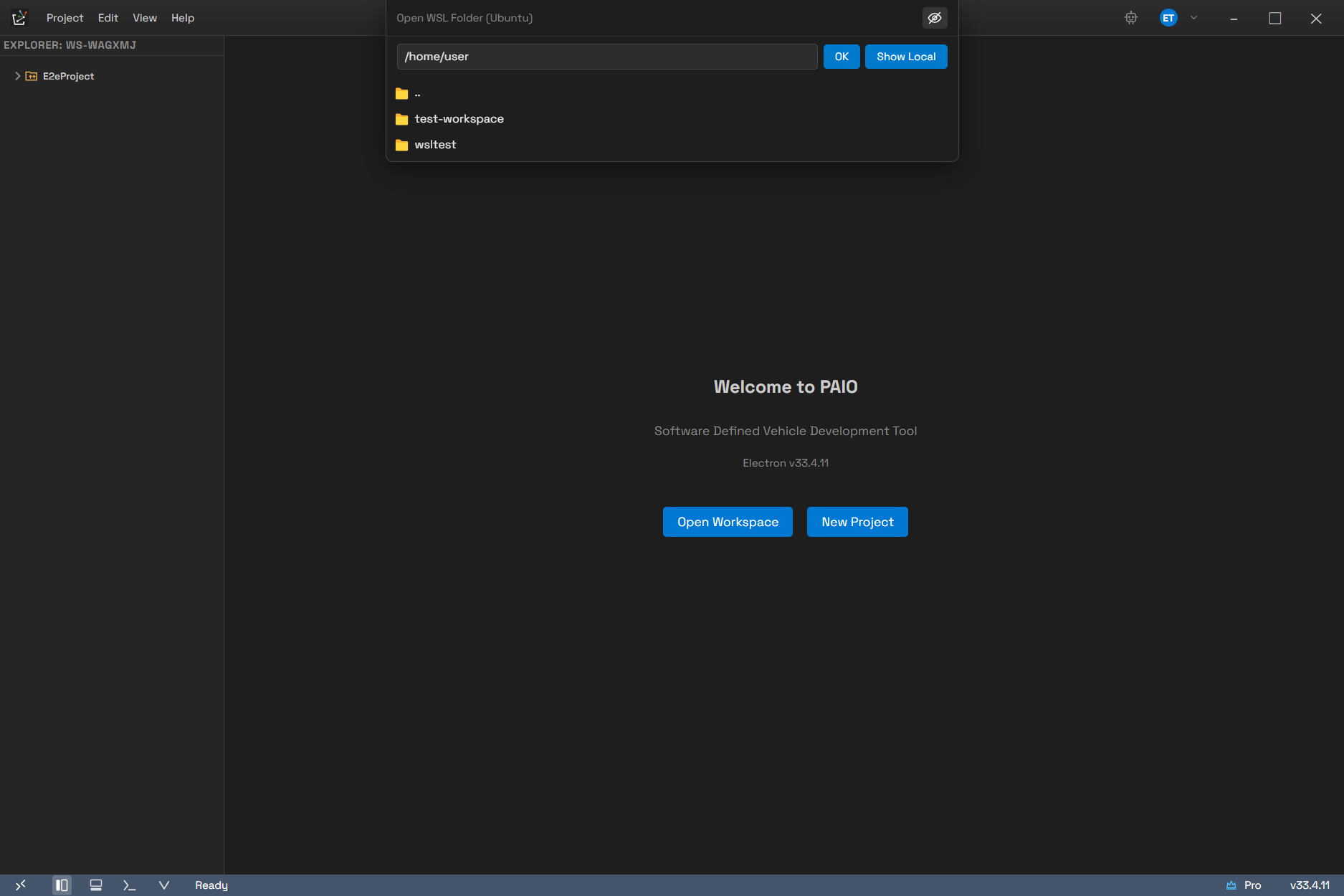Click the Show Local button

(906, 57)
